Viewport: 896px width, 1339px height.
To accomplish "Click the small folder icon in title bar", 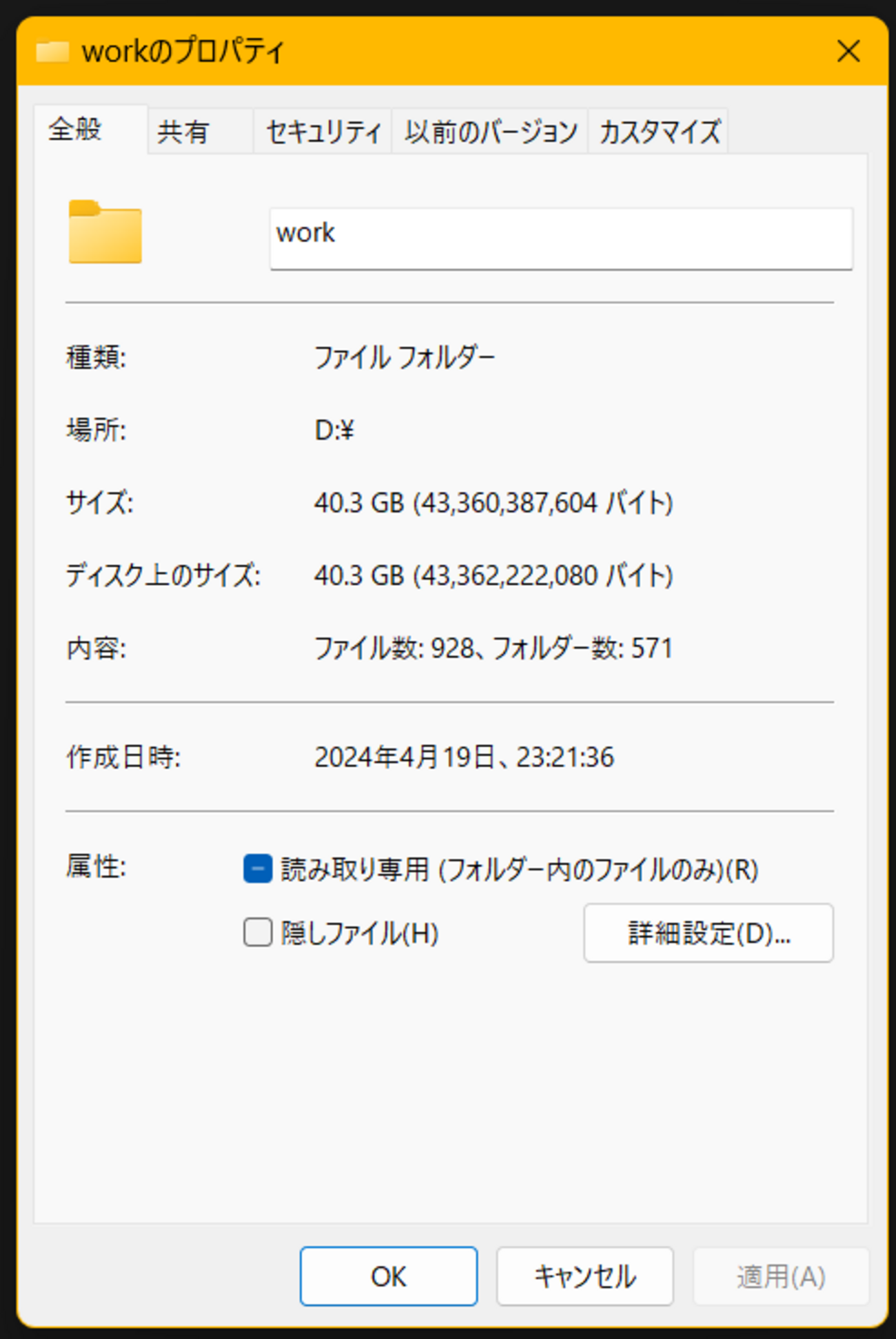I will click(x=52, y=51).
